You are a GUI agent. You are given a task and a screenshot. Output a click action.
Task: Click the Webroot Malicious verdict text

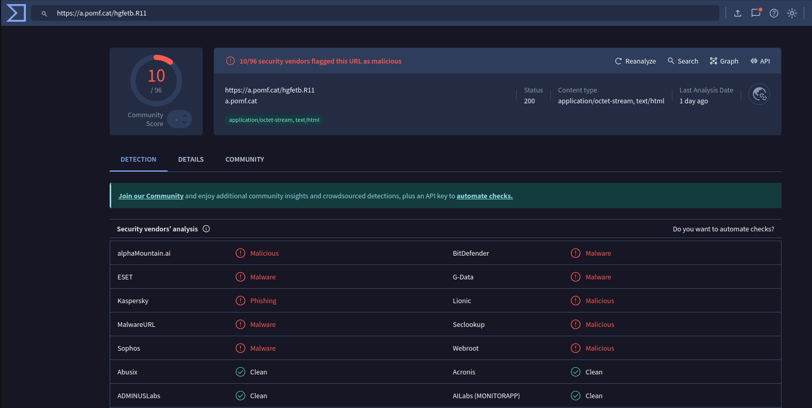[600, 348]
